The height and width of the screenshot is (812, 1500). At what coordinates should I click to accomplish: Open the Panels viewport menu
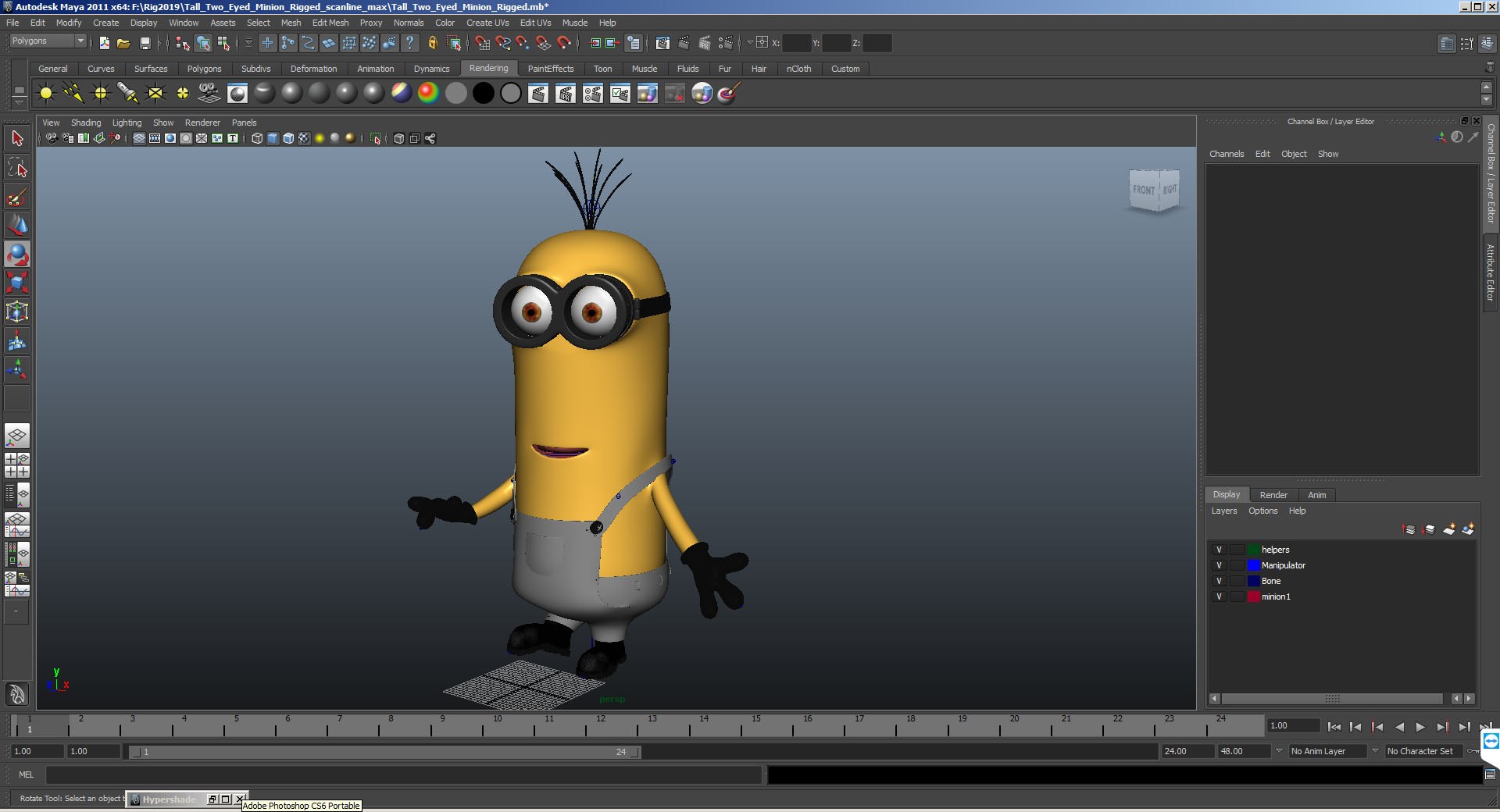(x=244, y=123)
